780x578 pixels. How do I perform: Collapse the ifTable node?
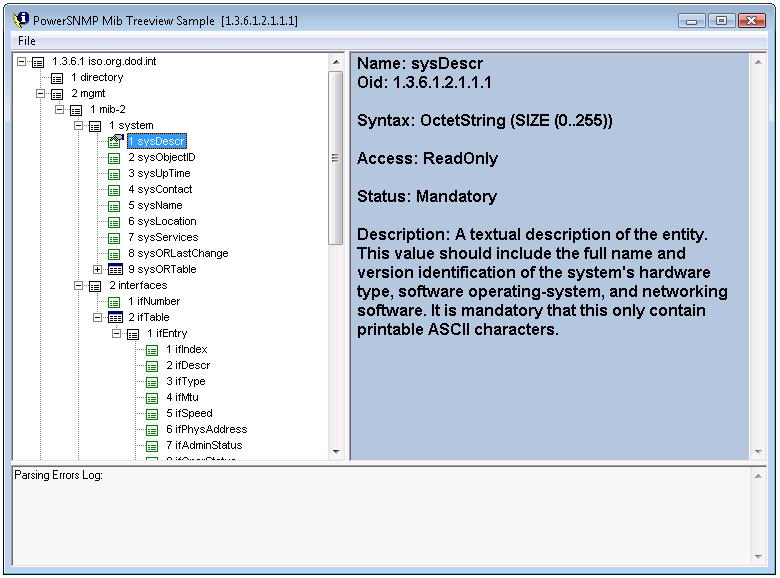coord(97,318)
